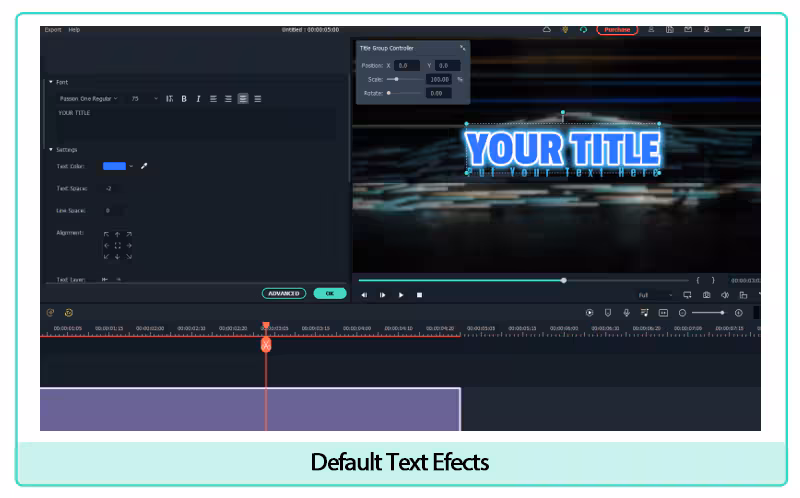Click the red Purchase button

coord(617,30)
